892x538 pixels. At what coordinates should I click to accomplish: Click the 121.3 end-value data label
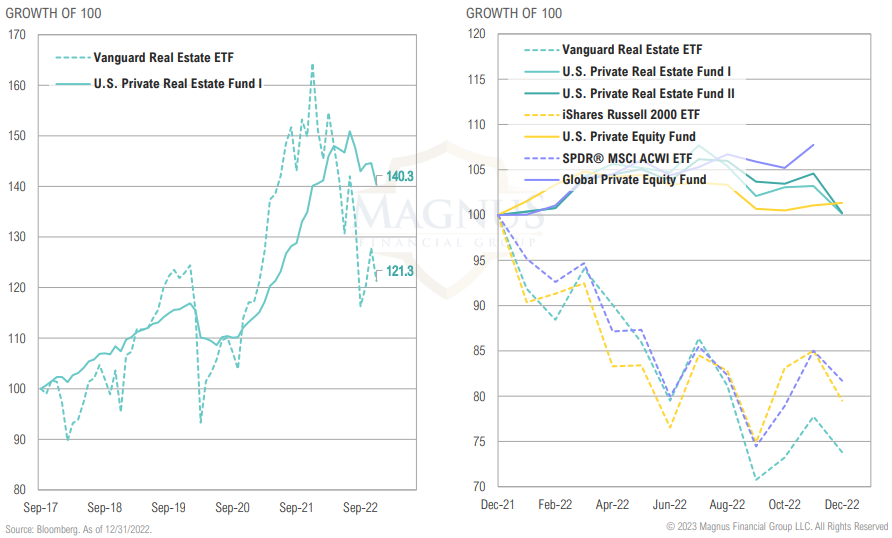point(400,271)
